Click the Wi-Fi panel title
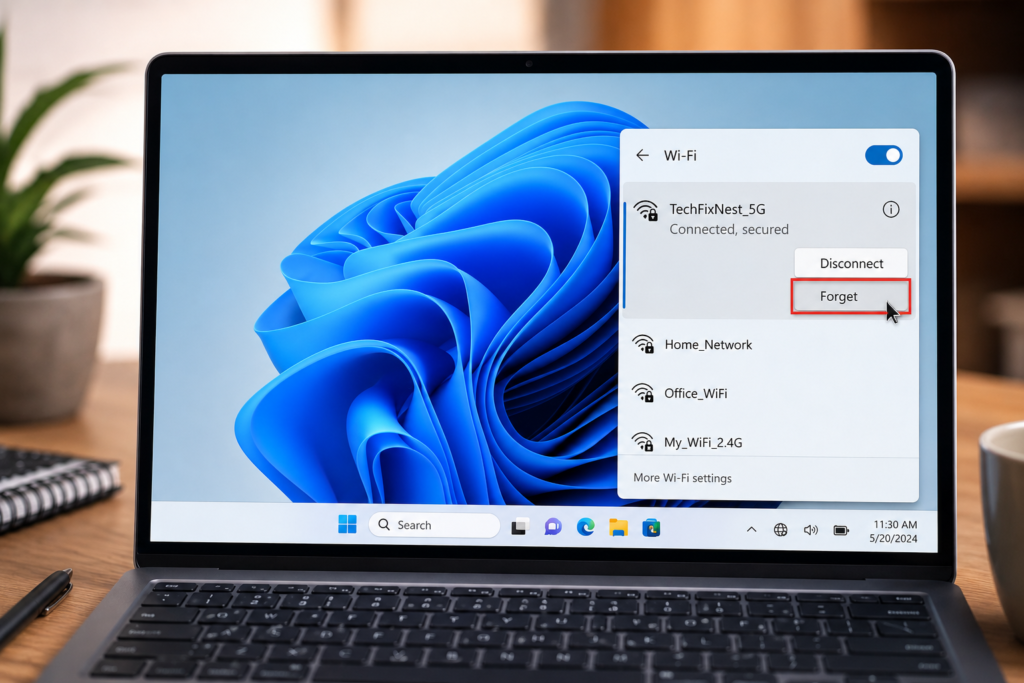The width and height of the screenshot is (1024, 683). [680, 155]
